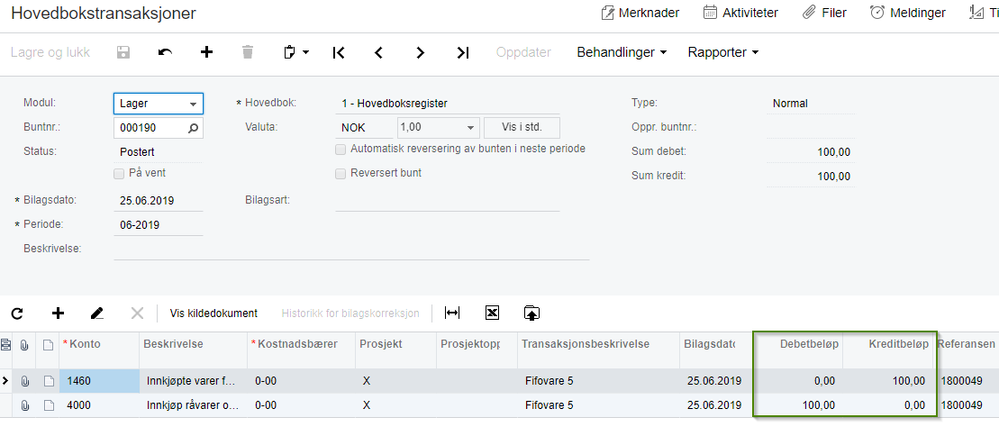Enable Automatisk reversering av bunten checkbox
Screen dimensions: 999x427
(341, 149)
